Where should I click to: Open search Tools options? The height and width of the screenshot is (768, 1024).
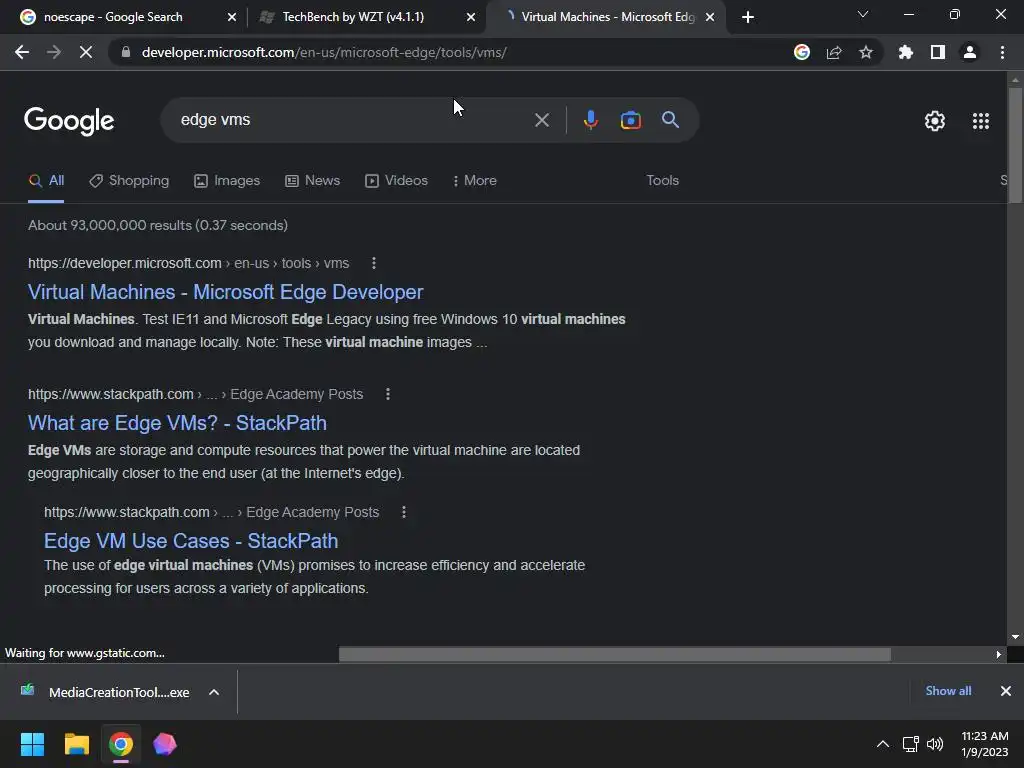[x=662, y=181]
